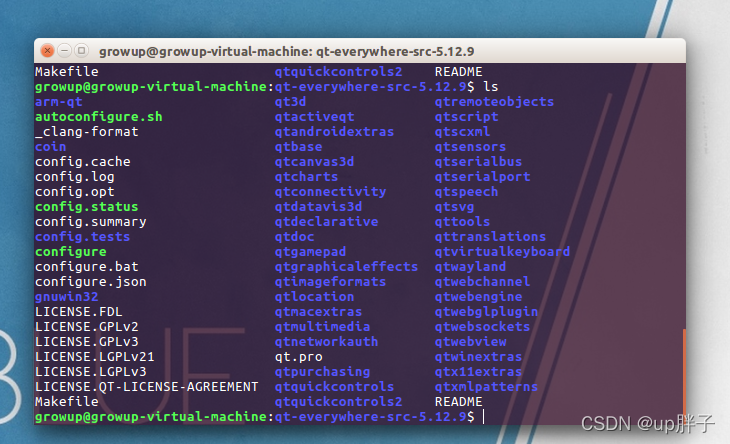Click green config.status entry

pos(87,207)
